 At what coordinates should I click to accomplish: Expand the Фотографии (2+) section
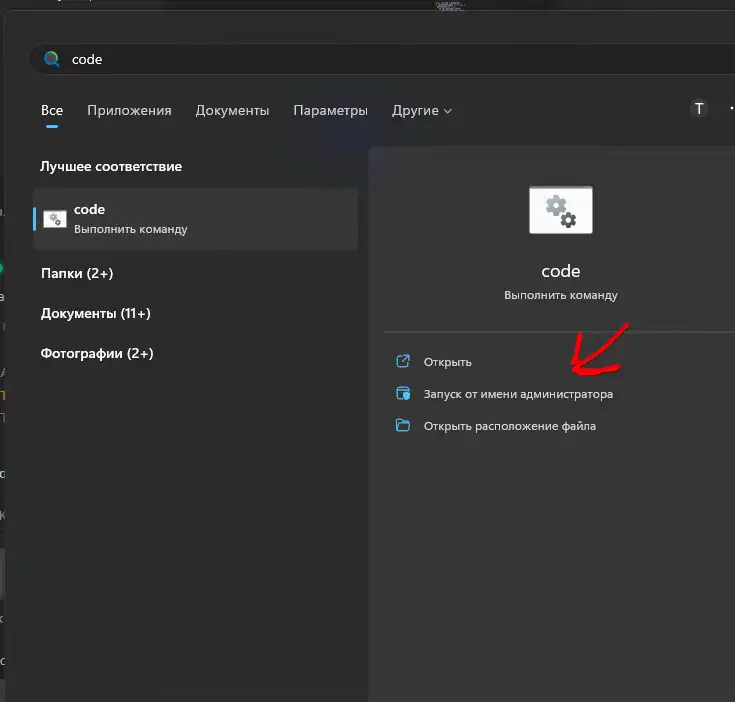(x=97, y=353)
